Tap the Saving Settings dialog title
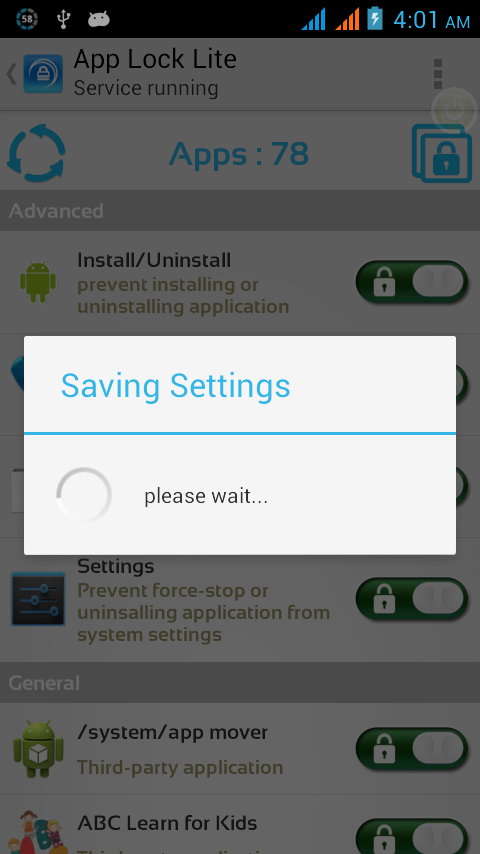 [175, 386]
